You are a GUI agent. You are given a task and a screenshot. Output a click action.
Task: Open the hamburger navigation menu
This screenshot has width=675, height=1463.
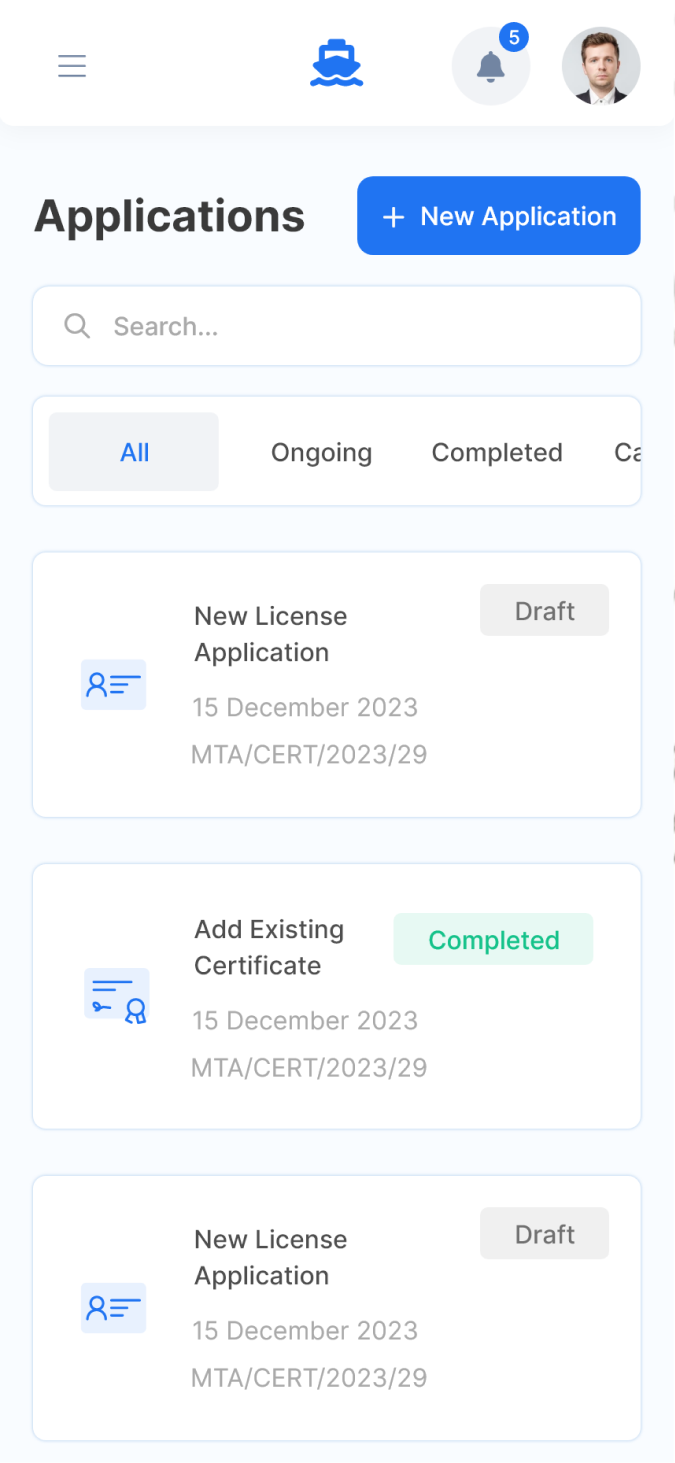[72, 66]
